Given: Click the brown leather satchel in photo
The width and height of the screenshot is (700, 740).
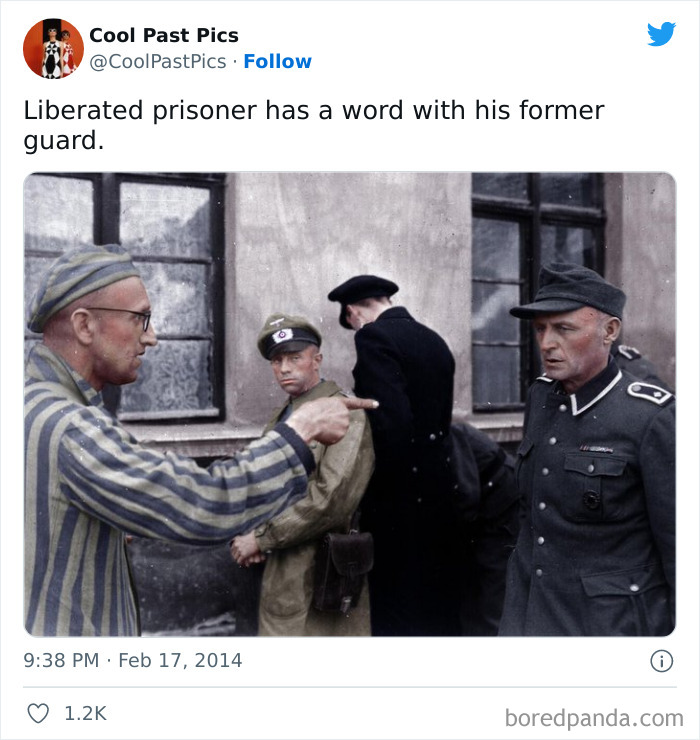Looking at the screenshot, I should [x=343, y=572].
